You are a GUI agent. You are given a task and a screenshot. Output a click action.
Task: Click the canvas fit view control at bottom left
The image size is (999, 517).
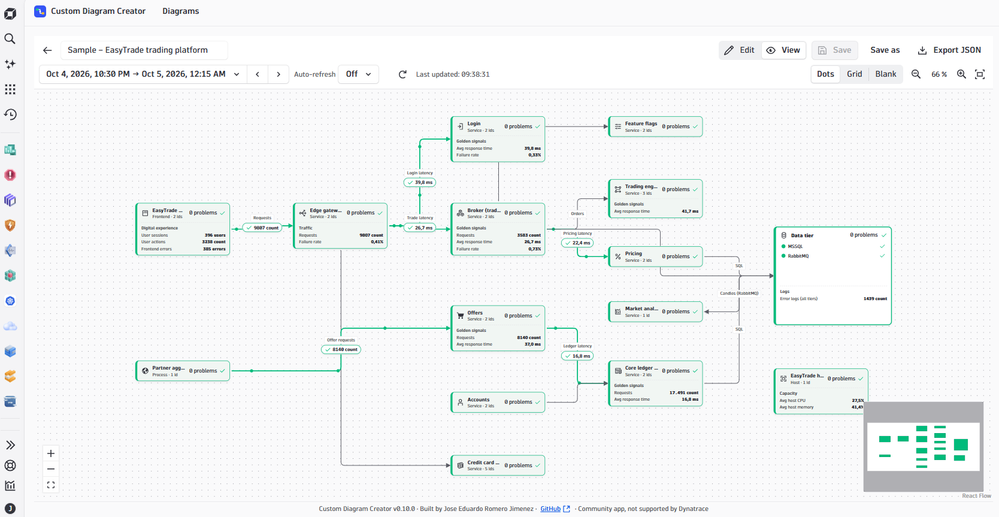[51, 485]
